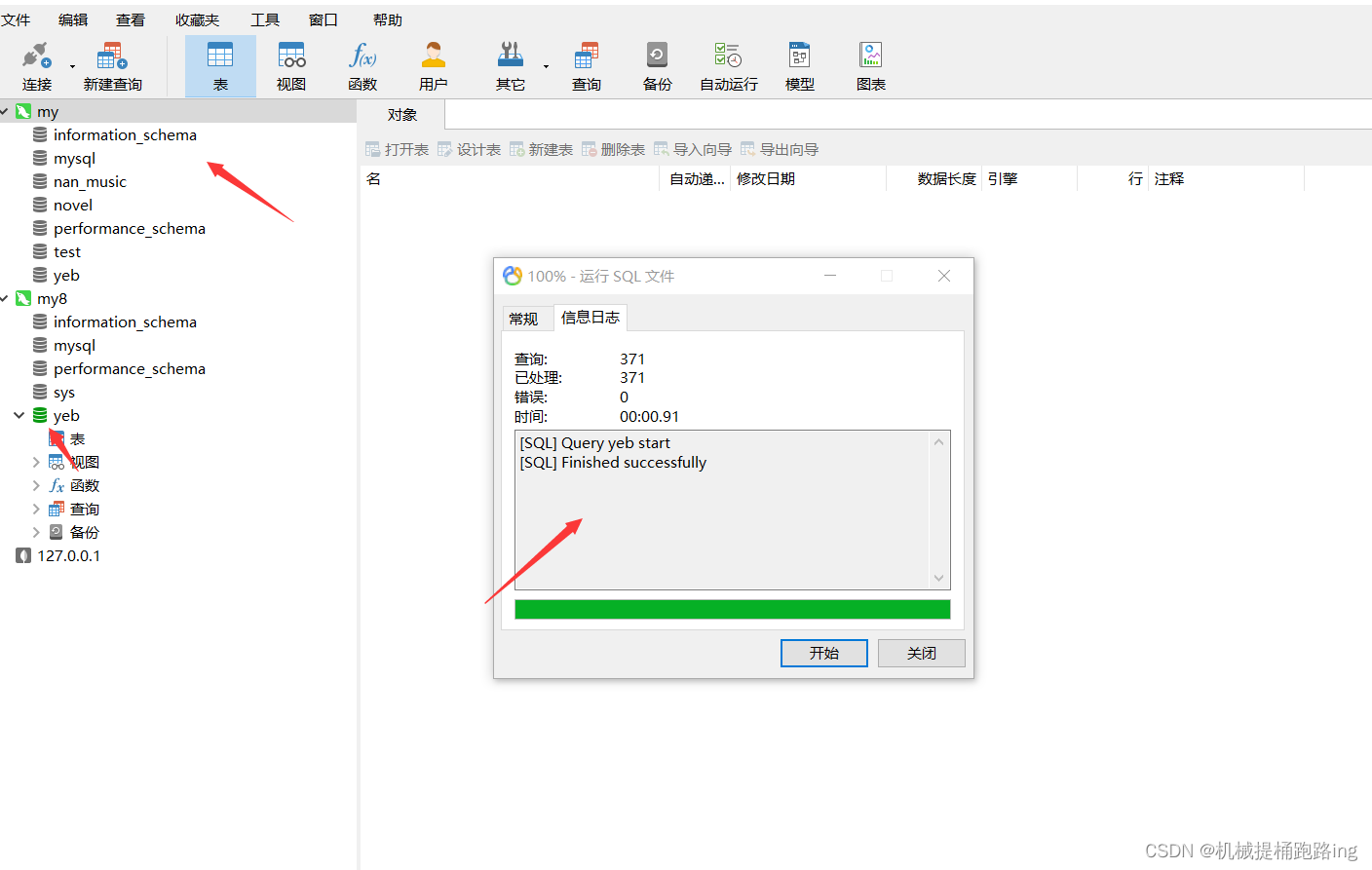This screenshot has height=870, width=1372.
Task: Collapse the my connection node
Action: (5, 111)
